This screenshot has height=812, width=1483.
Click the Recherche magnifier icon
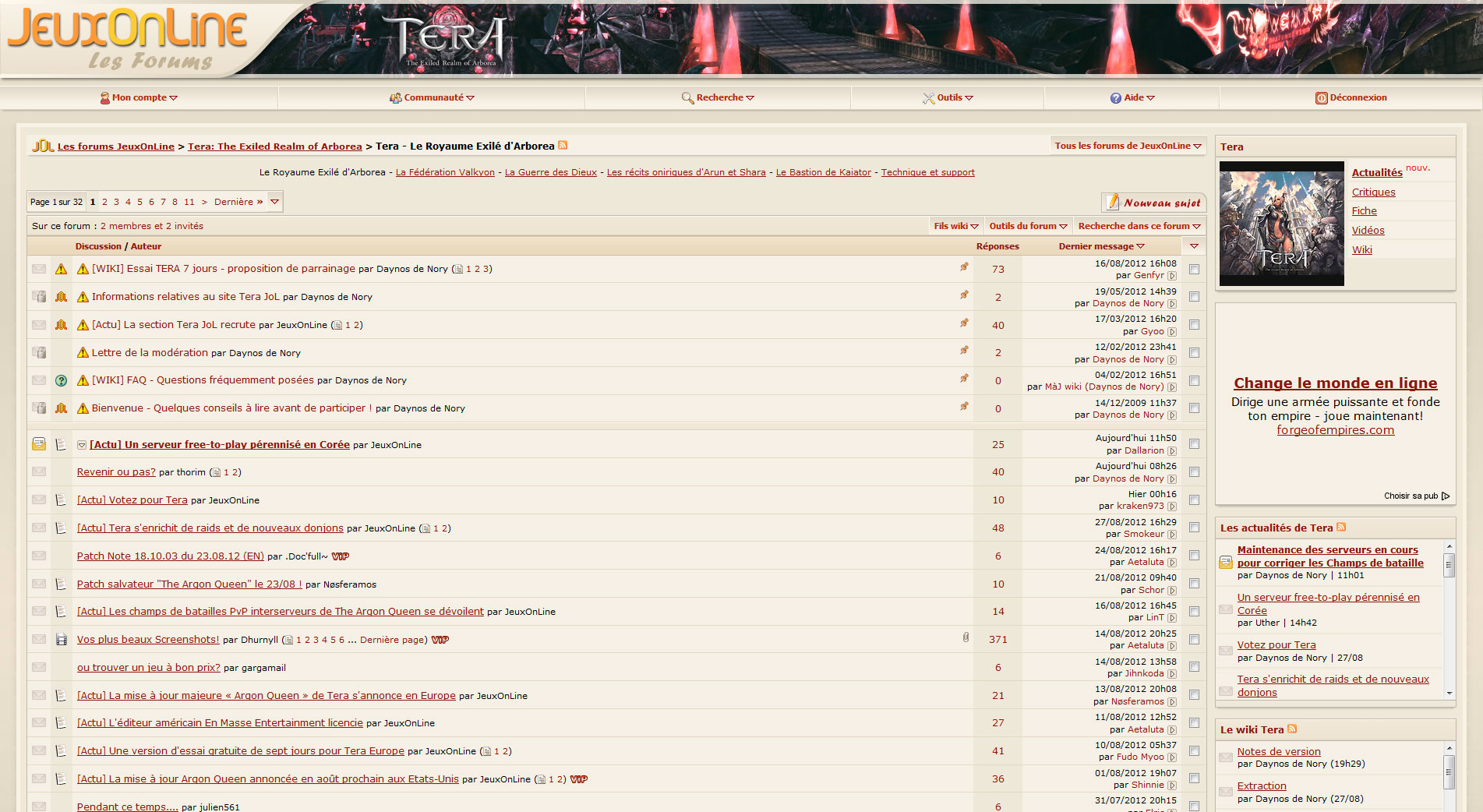[x=687, y=98]
